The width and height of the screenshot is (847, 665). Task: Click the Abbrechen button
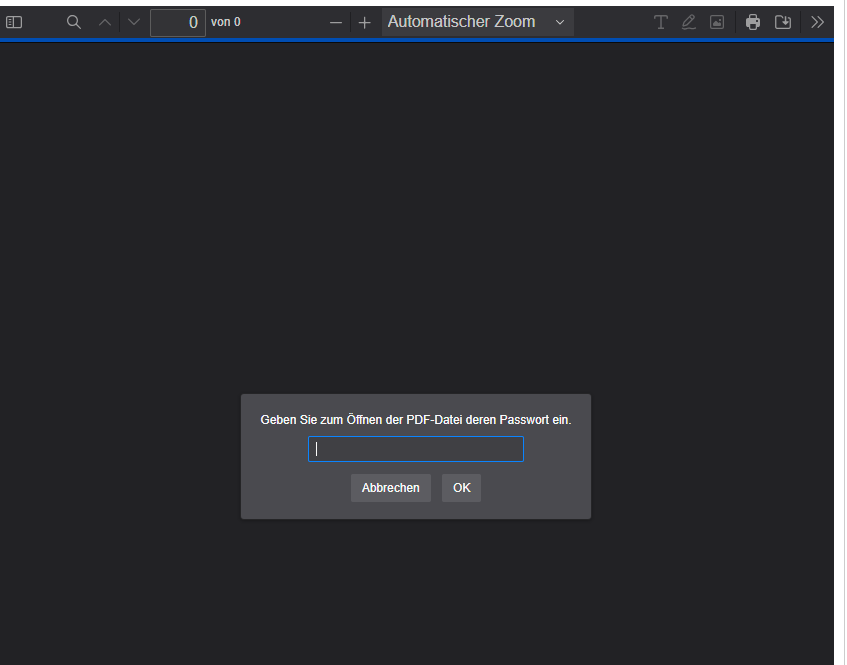pos(391,488)
